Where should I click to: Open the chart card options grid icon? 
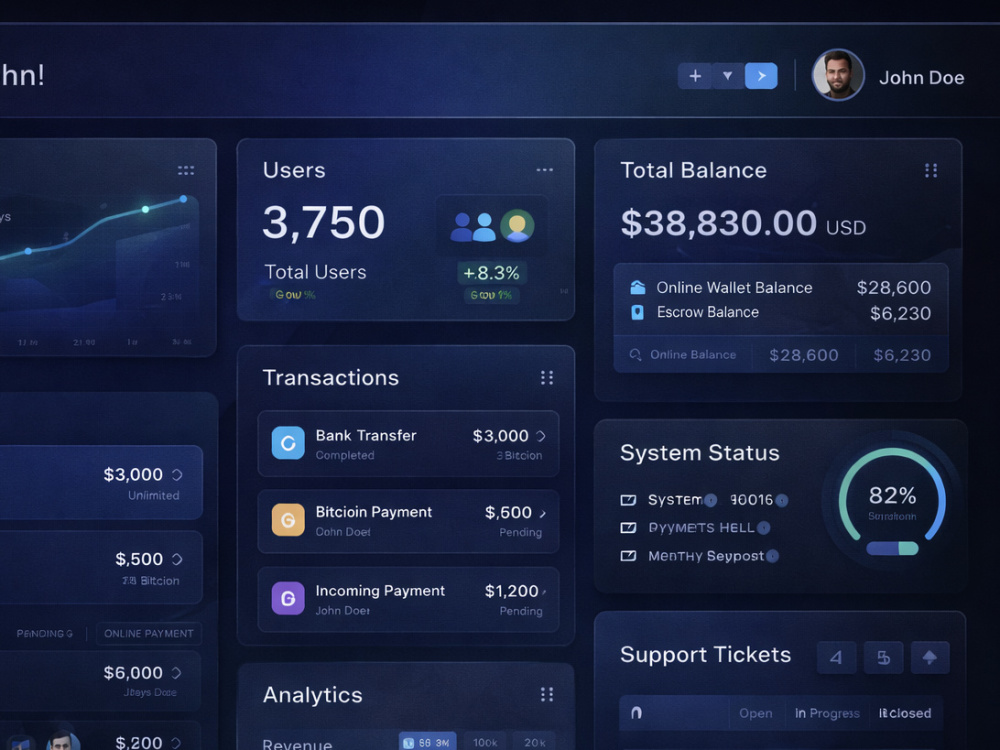(186, 170)
